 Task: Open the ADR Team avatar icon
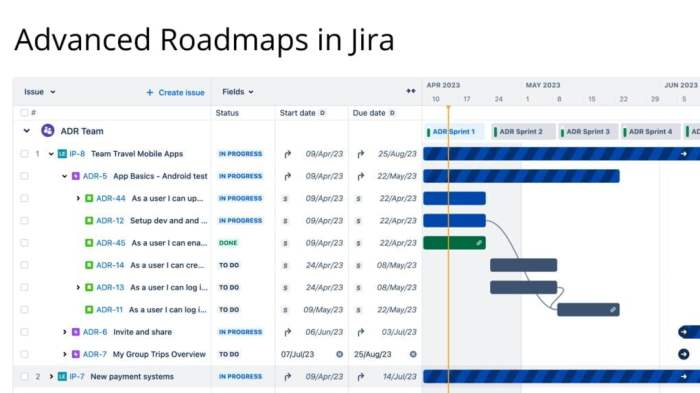[48, 131]
